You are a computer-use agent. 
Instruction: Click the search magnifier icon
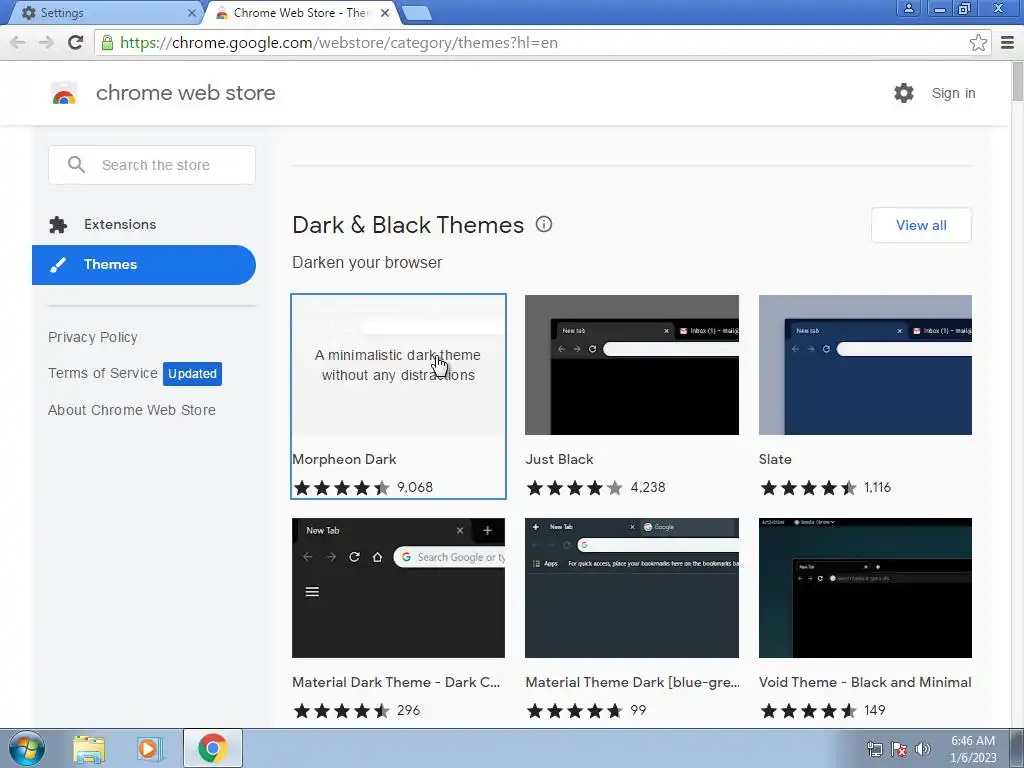[76, 165]
